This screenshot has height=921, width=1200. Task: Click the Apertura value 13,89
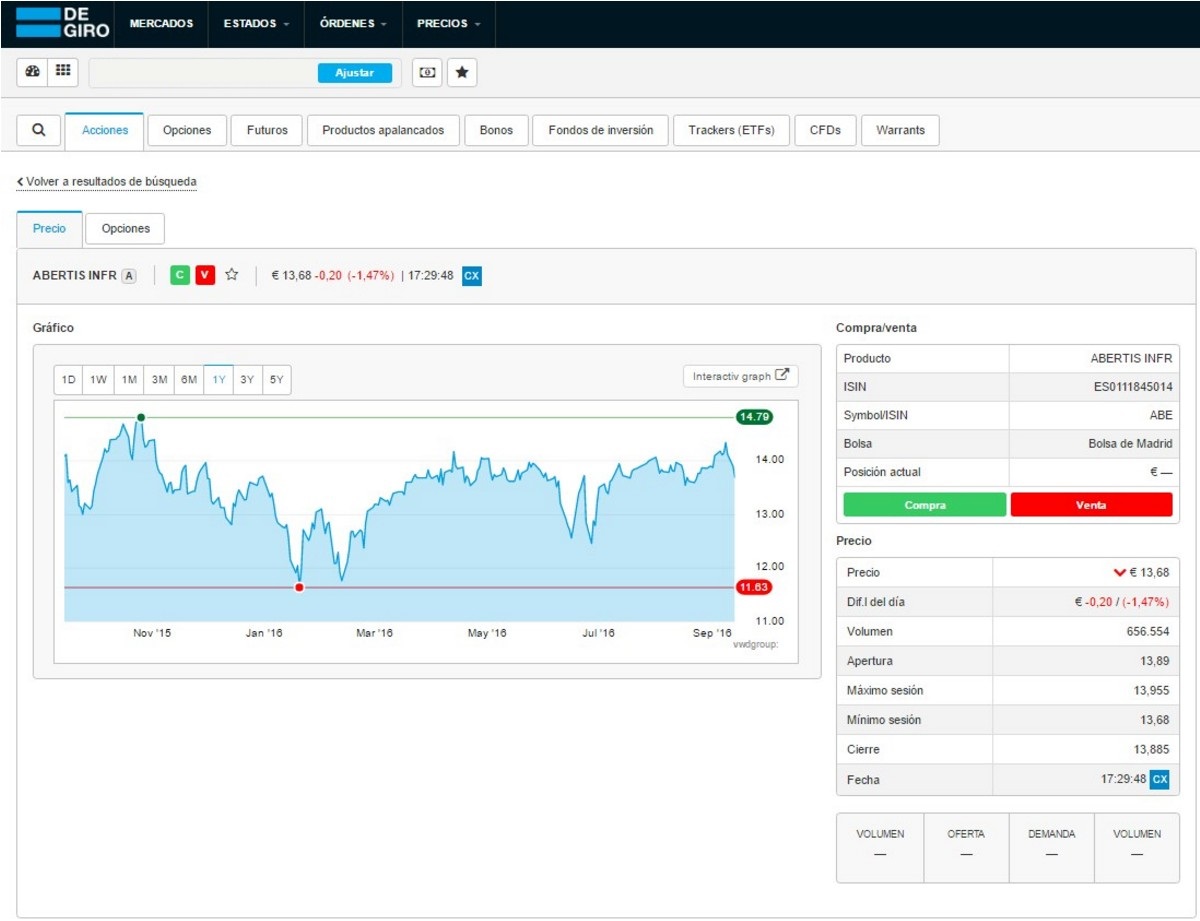coord(1155,661)
